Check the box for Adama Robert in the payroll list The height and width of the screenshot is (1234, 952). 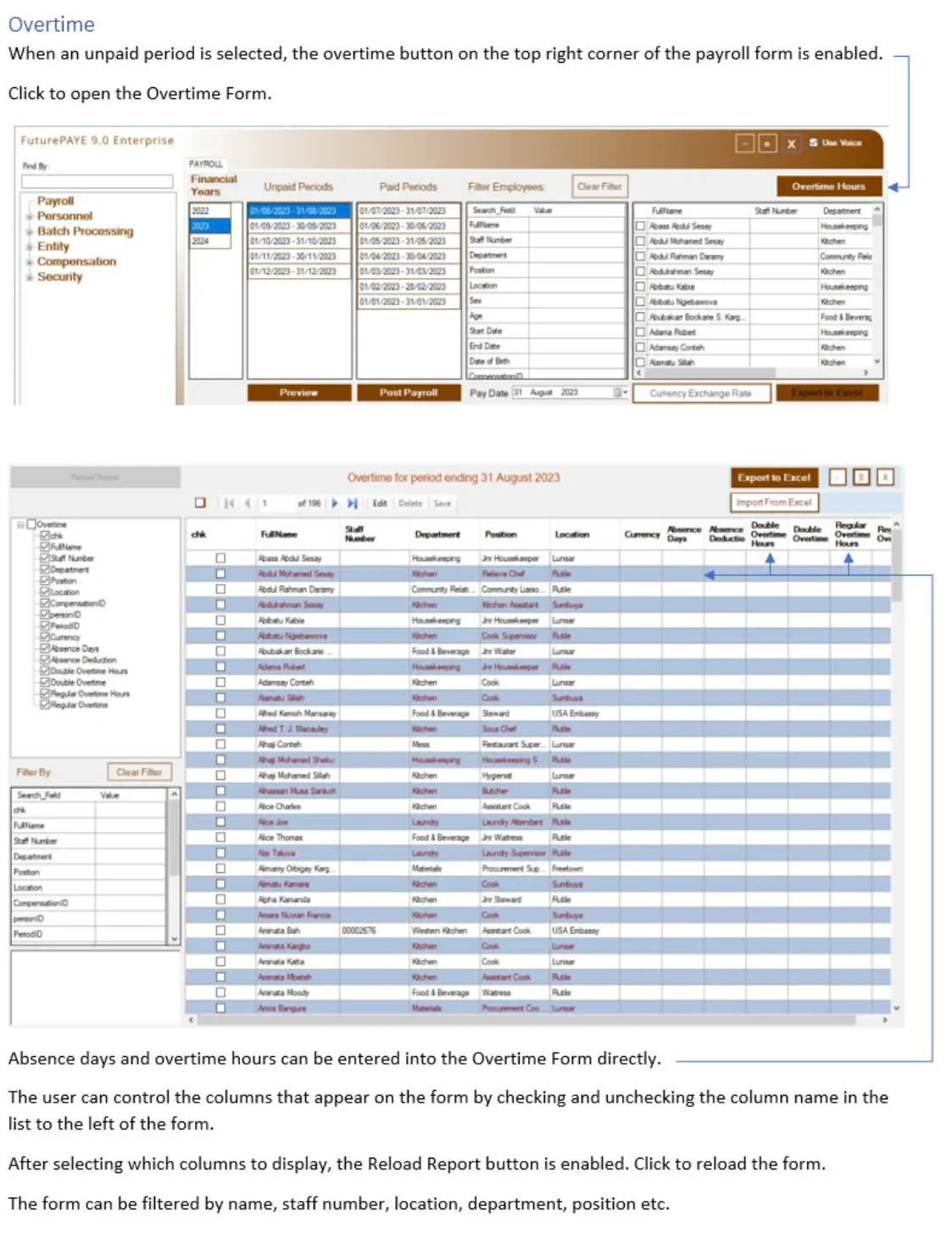point(642,332)
